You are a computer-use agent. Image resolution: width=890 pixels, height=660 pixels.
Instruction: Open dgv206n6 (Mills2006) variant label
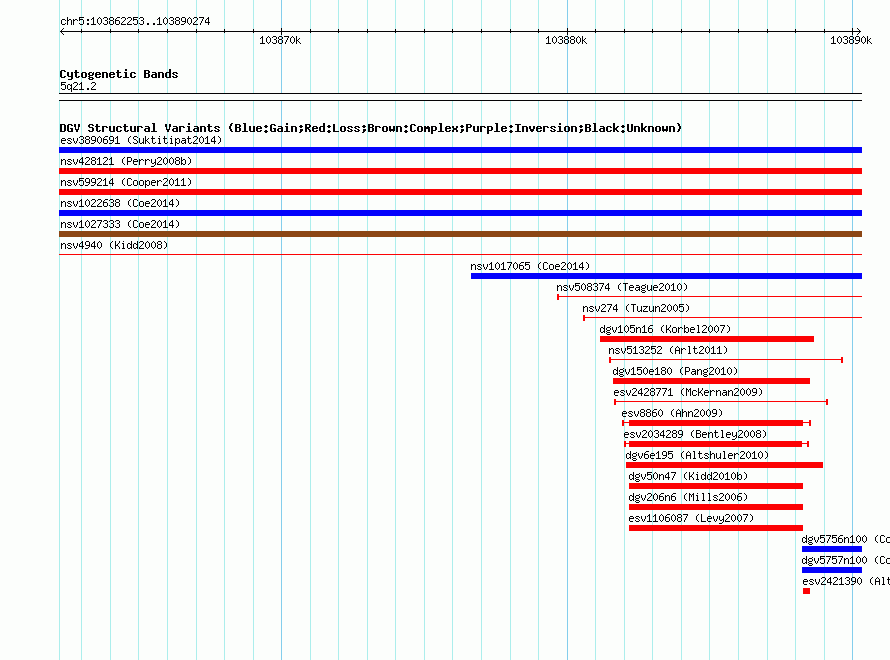(689, 497)
